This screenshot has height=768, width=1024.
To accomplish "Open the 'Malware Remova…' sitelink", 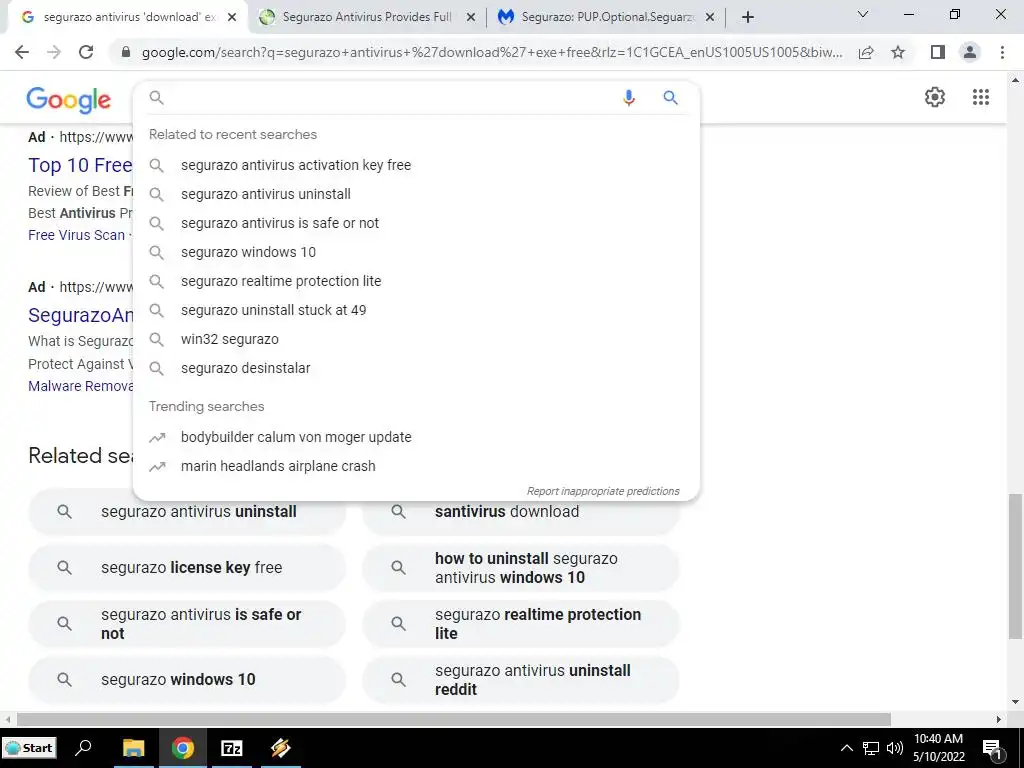I will (80, 386).
